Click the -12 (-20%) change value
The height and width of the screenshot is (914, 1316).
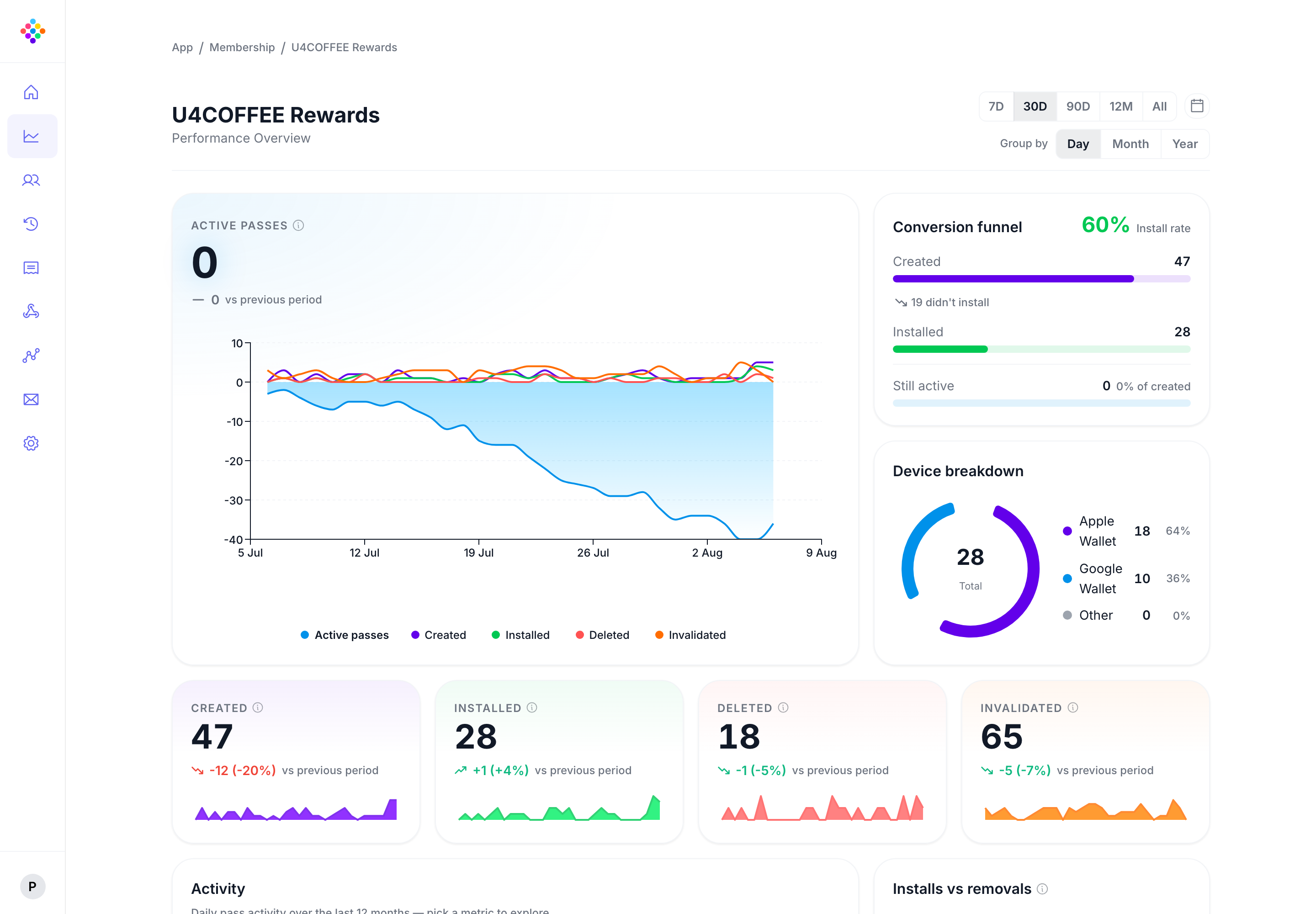pyautogui.click(x=242, y=770)
